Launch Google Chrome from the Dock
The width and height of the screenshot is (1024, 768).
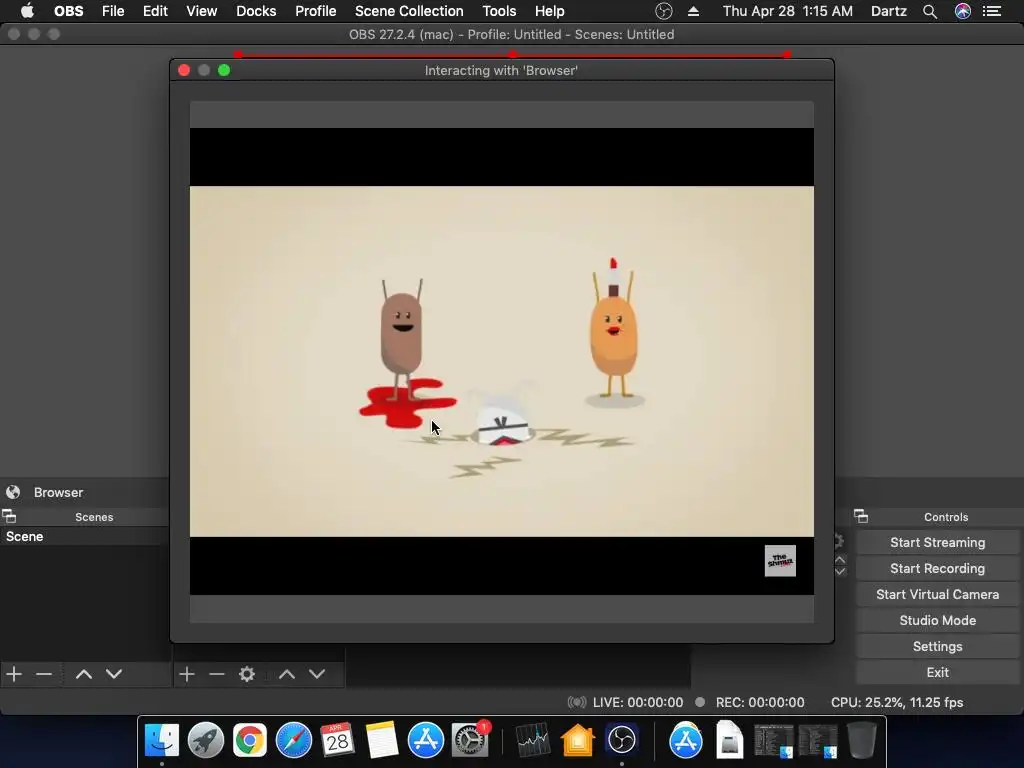pos(249,740)
